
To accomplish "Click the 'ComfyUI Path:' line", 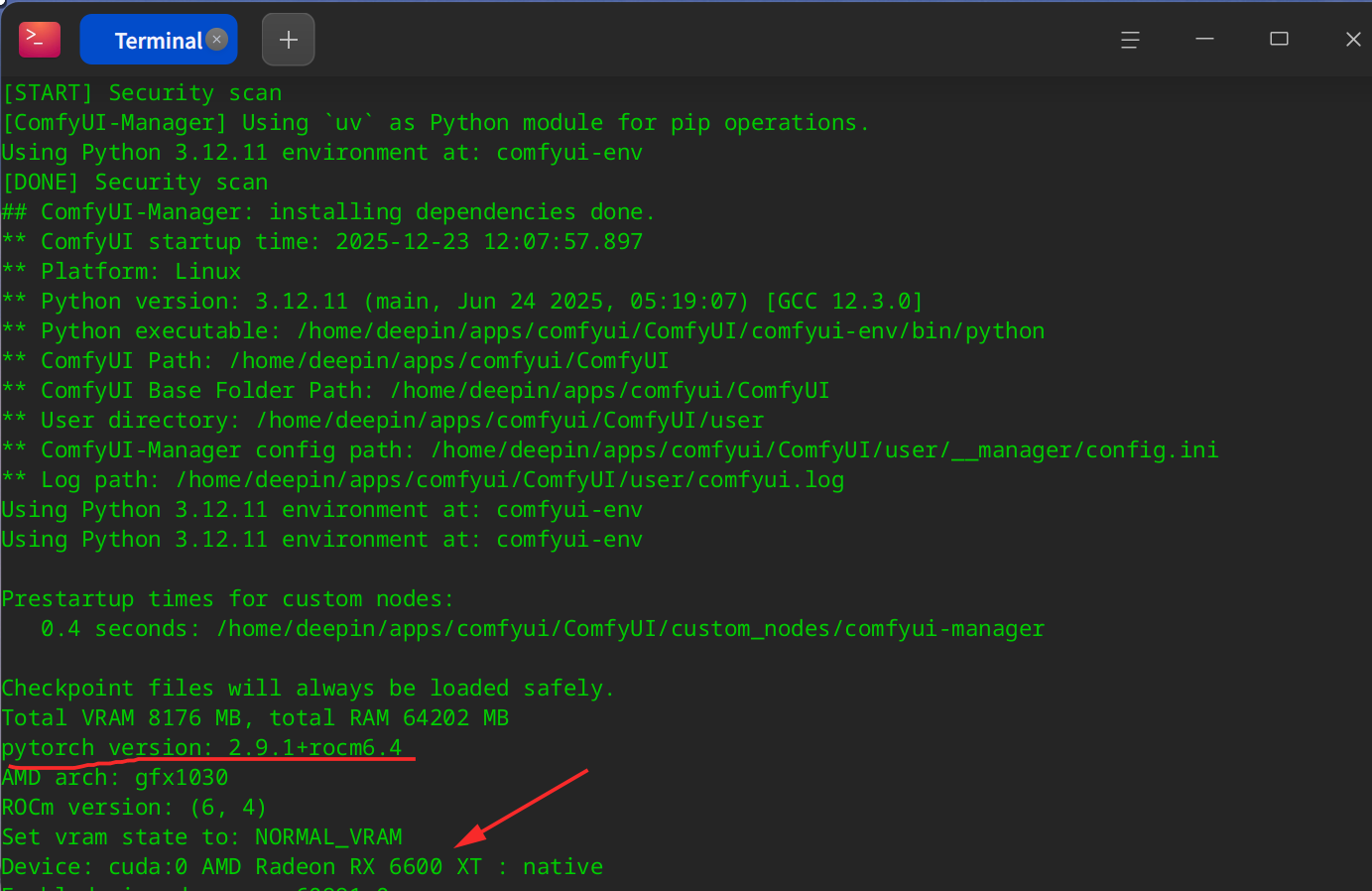I will point(335,361).
